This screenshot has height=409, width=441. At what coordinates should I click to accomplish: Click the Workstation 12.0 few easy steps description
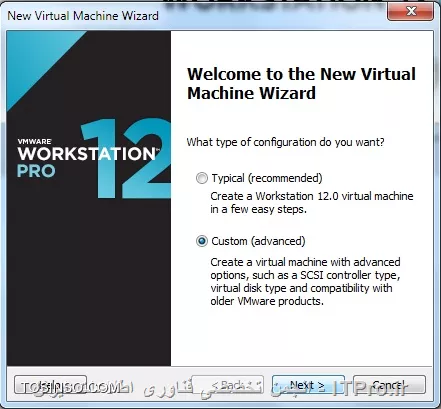pyautogui.click(x=312, y=202)
